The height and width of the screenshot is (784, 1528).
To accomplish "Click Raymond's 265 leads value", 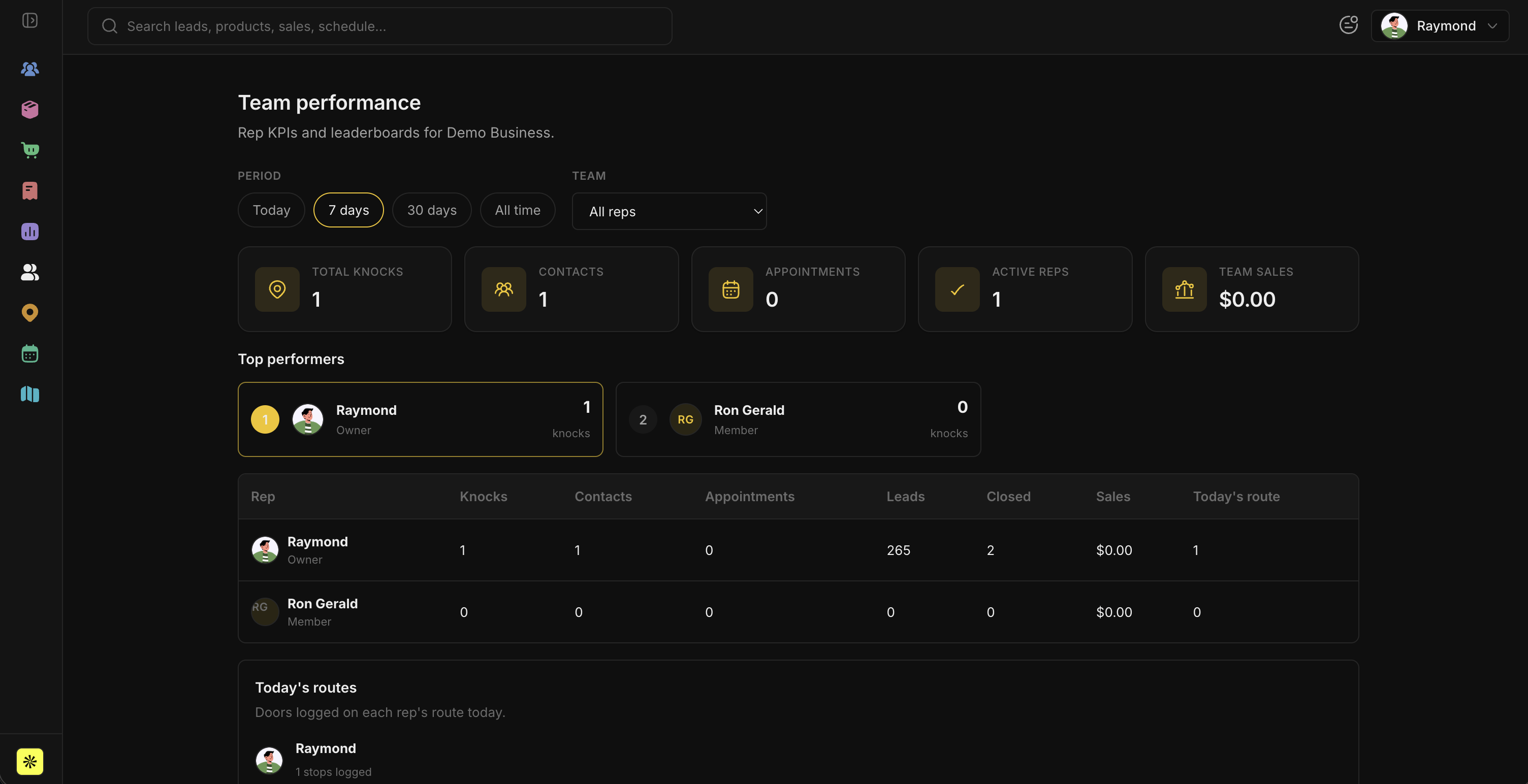I will (x=899, y=550).
